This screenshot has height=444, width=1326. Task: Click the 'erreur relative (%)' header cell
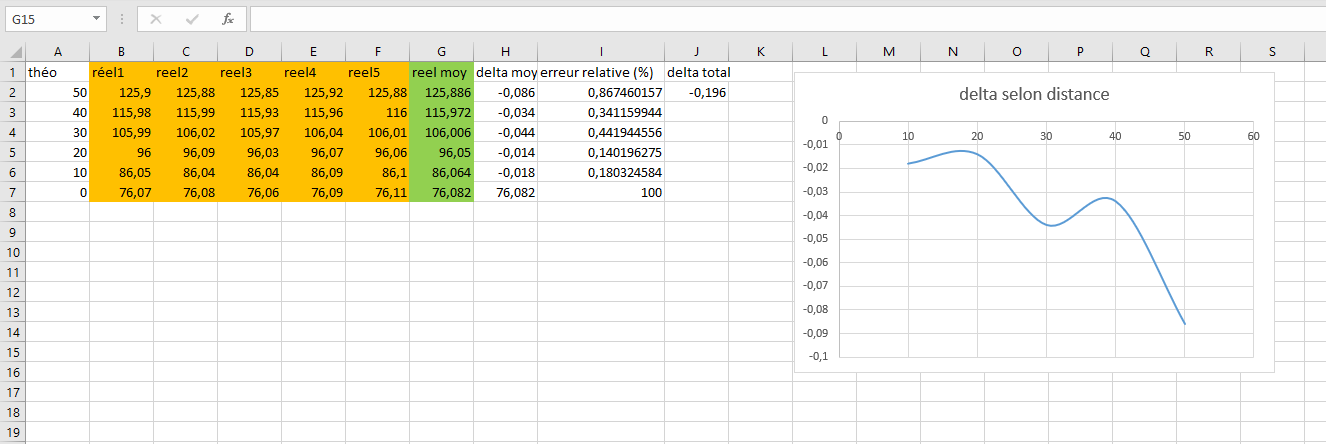[x=601, y=72]
